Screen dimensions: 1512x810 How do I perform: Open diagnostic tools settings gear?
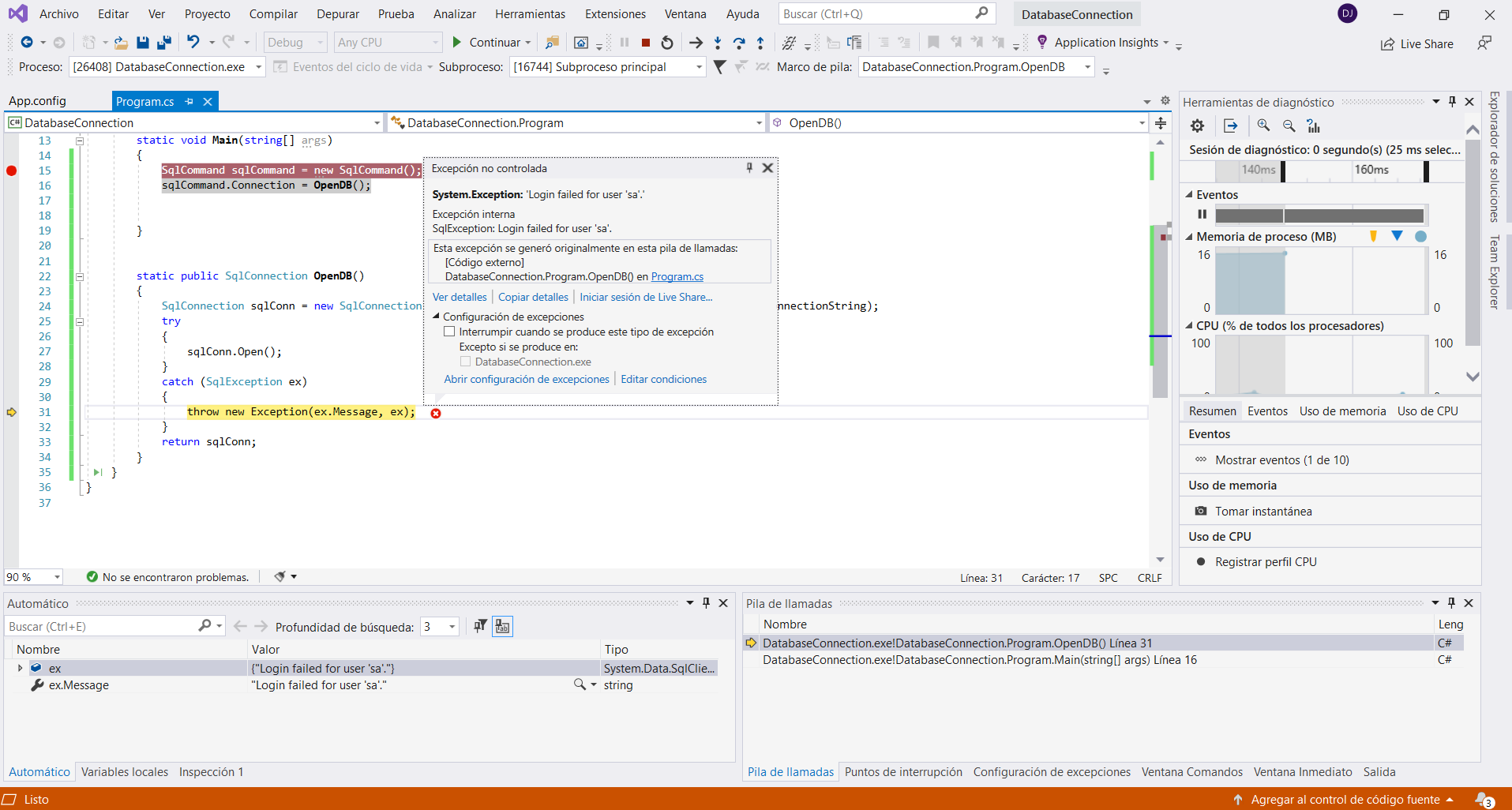(x=1197, y=126)
